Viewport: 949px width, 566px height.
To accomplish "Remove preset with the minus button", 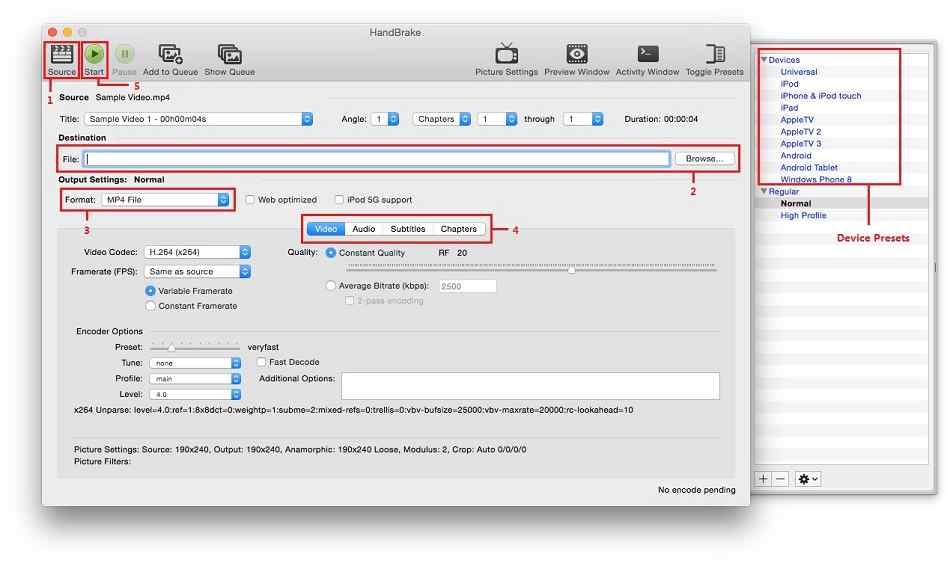I will click(x=780, y=479).
